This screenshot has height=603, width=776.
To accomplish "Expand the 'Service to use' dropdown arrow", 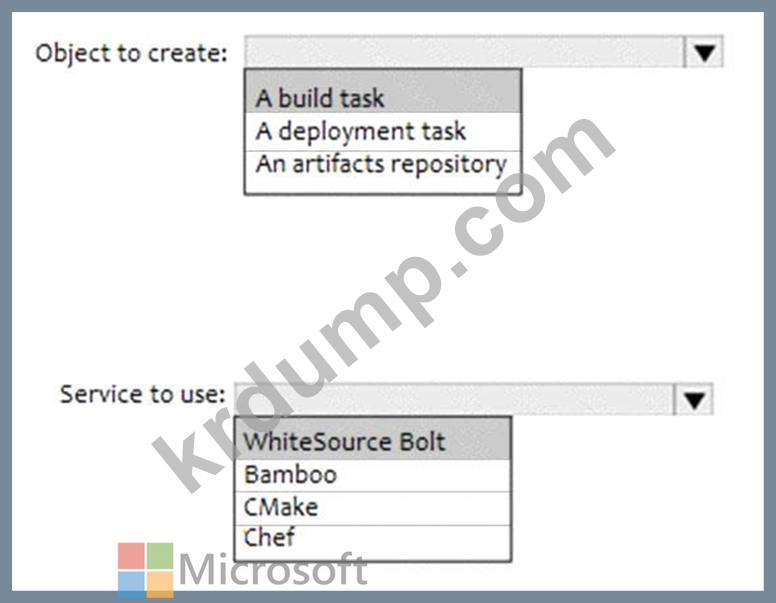I will 695,400.
